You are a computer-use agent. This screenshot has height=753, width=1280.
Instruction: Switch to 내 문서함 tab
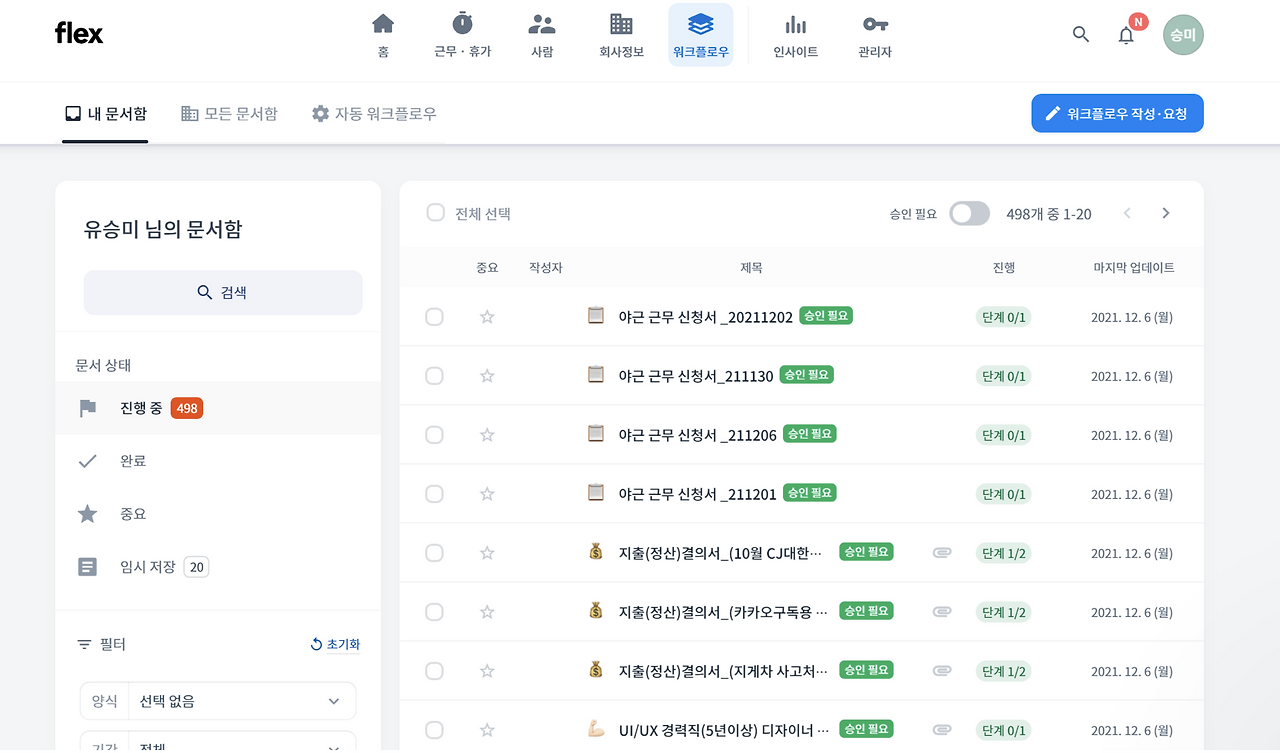point(105,113)
